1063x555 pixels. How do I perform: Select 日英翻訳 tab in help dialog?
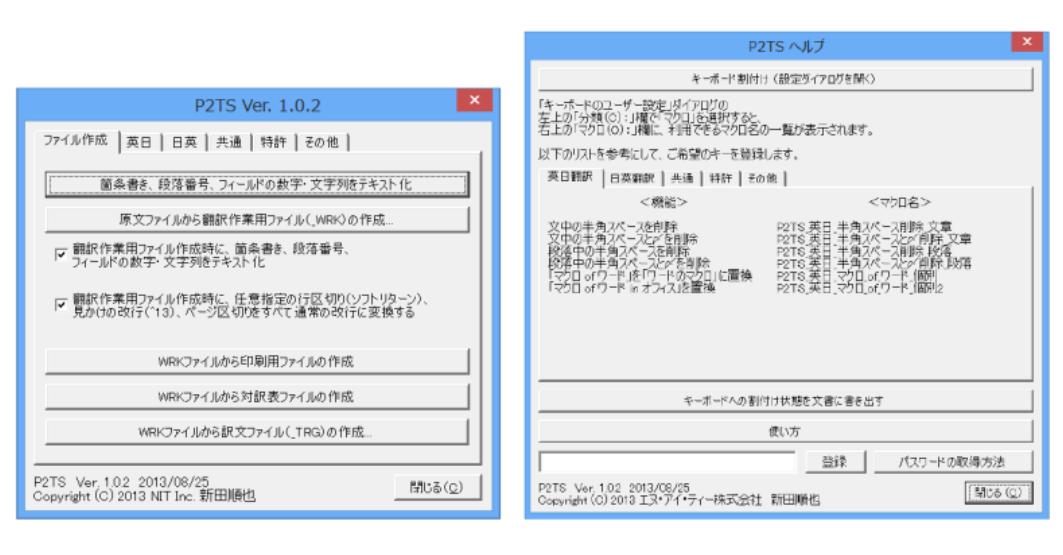[x=631, y=179]
